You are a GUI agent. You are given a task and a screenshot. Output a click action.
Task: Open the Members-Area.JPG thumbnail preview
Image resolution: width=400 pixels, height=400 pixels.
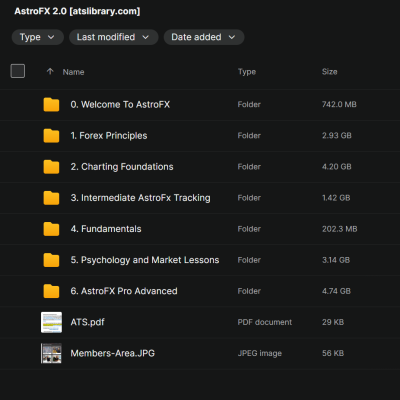(51, 353)
